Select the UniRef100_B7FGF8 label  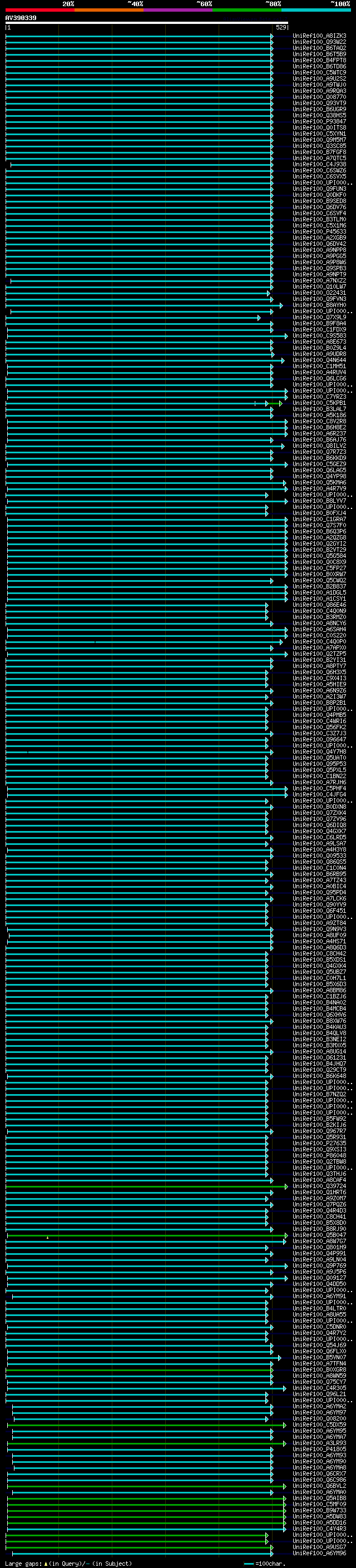click(319, 152)
